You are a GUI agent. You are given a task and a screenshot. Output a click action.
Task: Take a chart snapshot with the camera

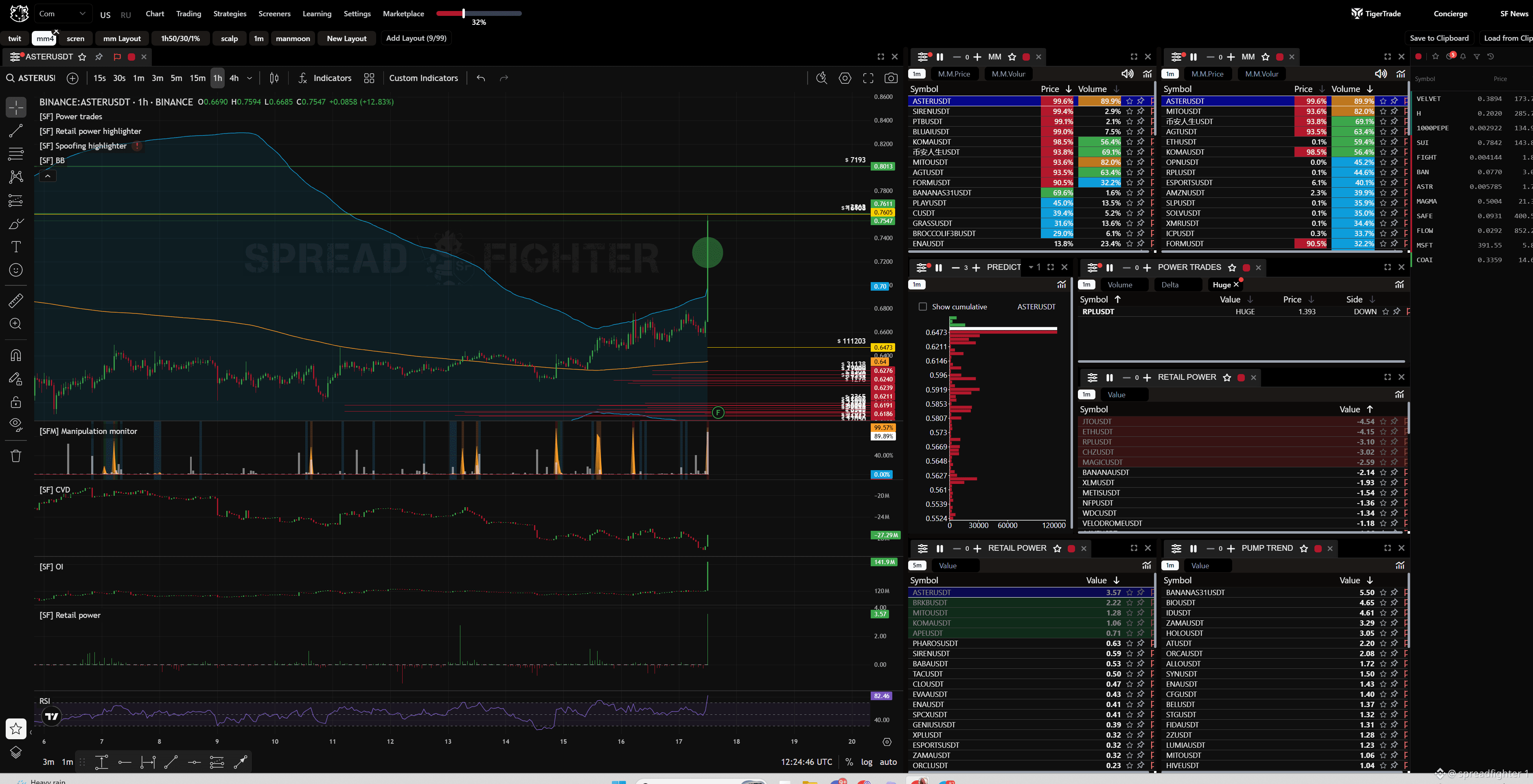click(891, 78)
